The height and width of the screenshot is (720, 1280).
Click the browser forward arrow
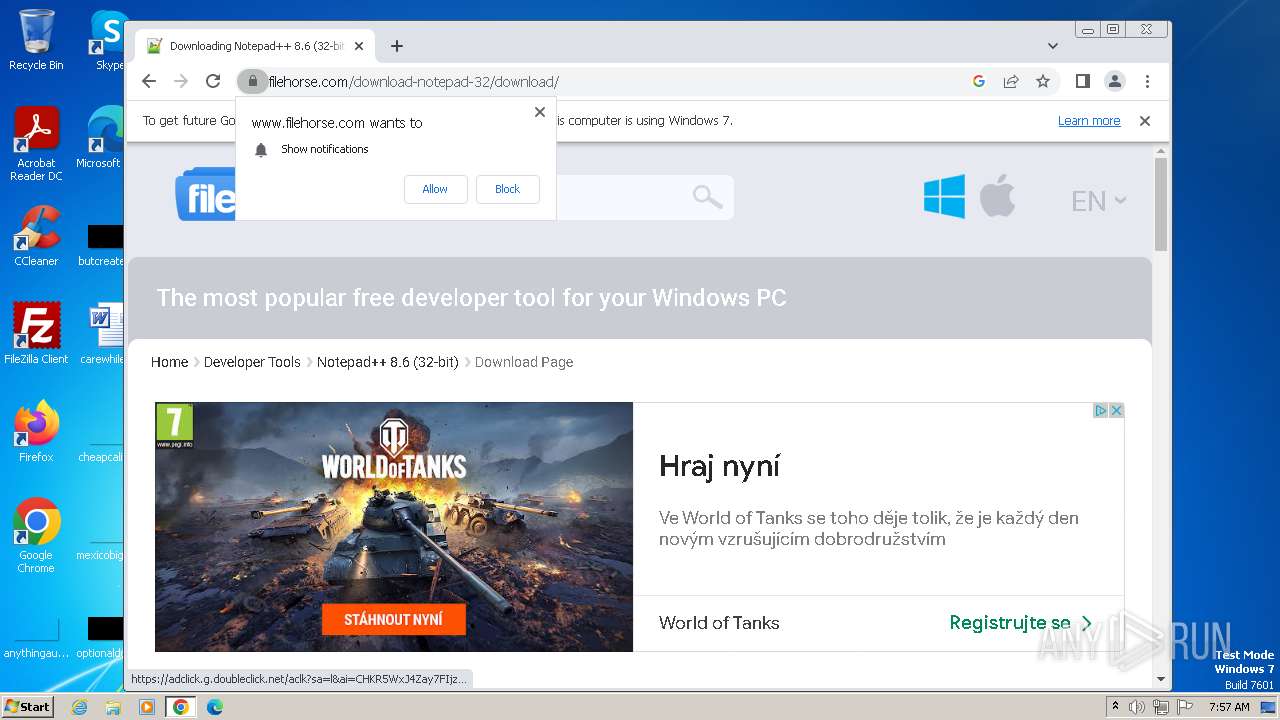[181, 81]
